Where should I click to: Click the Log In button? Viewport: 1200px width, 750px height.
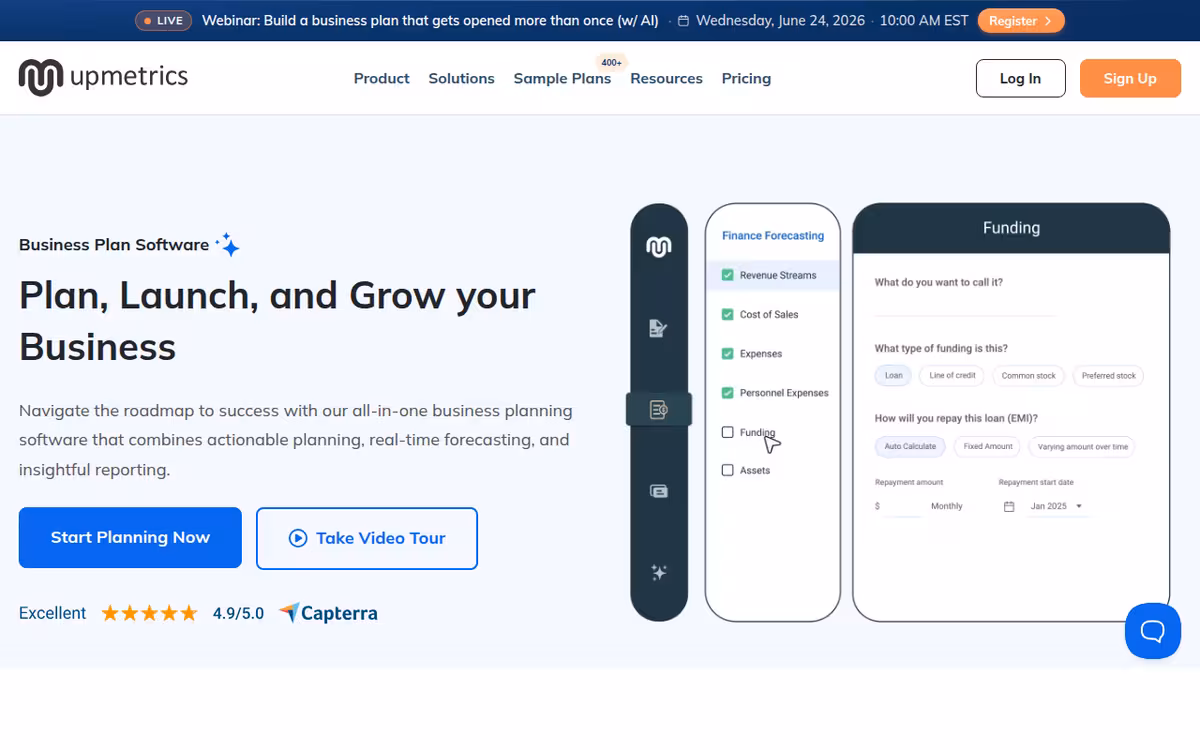(1020, 78)
